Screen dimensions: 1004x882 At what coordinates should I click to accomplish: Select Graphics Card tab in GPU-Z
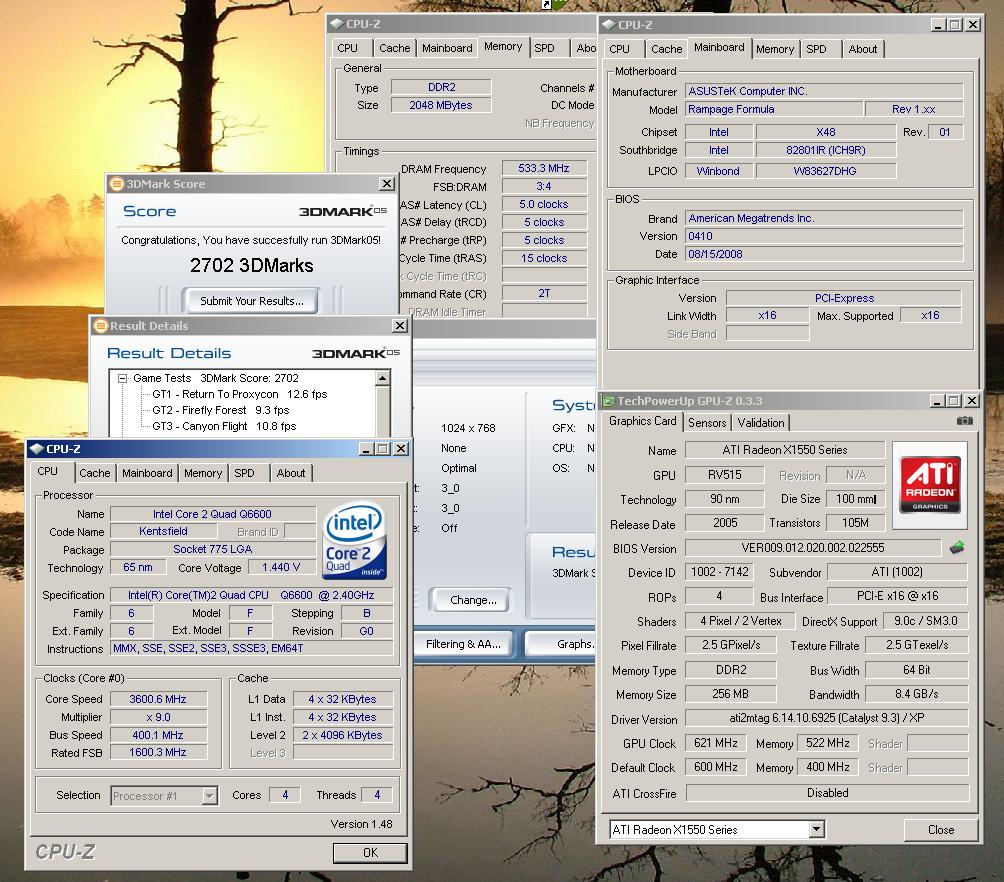click(642, 421)
